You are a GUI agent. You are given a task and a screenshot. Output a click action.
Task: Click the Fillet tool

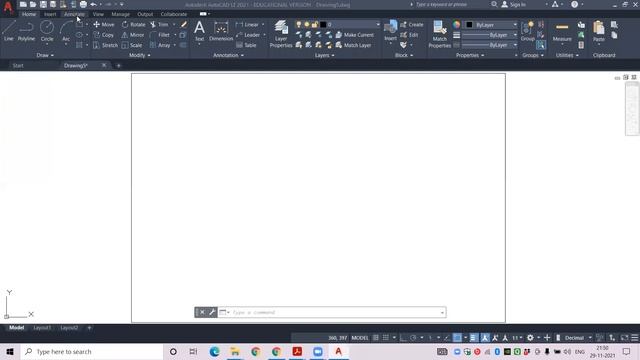[x=160, y=35]
